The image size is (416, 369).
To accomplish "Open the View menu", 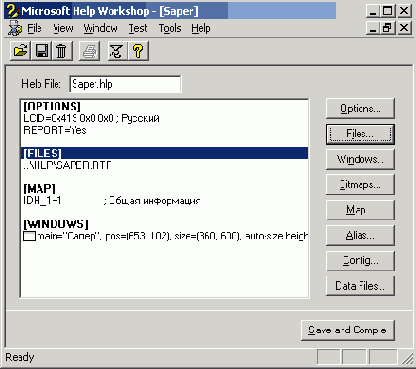I will click(x=63, y=29).
